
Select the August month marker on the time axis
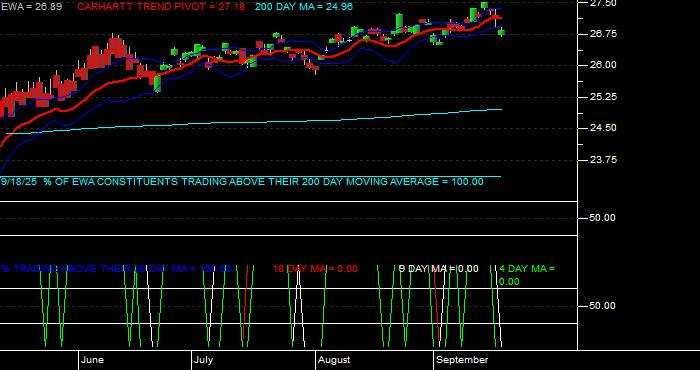point(334,360)
